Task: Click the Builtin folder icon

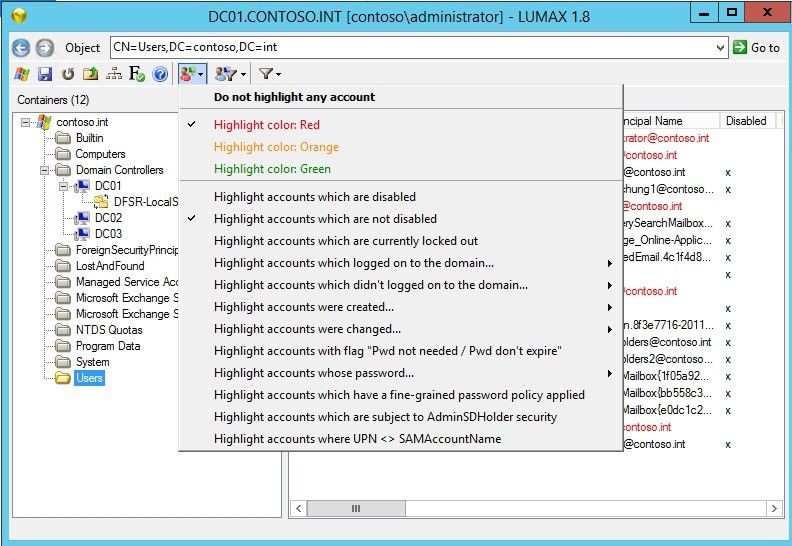Action: [x=63, y=138]
